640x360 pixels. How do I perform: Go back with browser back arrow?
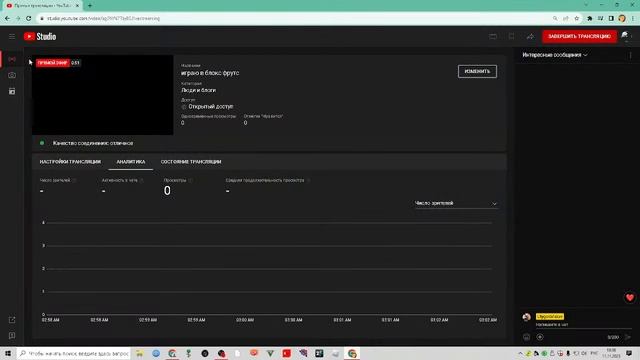click(7, 18)
